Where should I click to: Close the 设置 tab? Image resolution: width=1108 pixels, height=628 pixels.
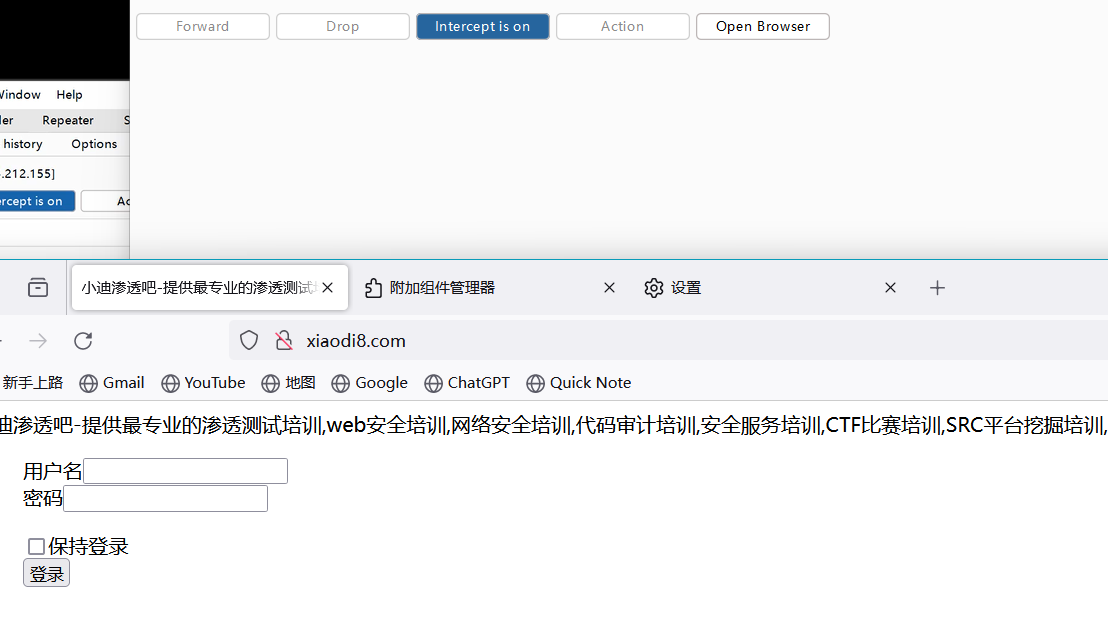(890, 288)
